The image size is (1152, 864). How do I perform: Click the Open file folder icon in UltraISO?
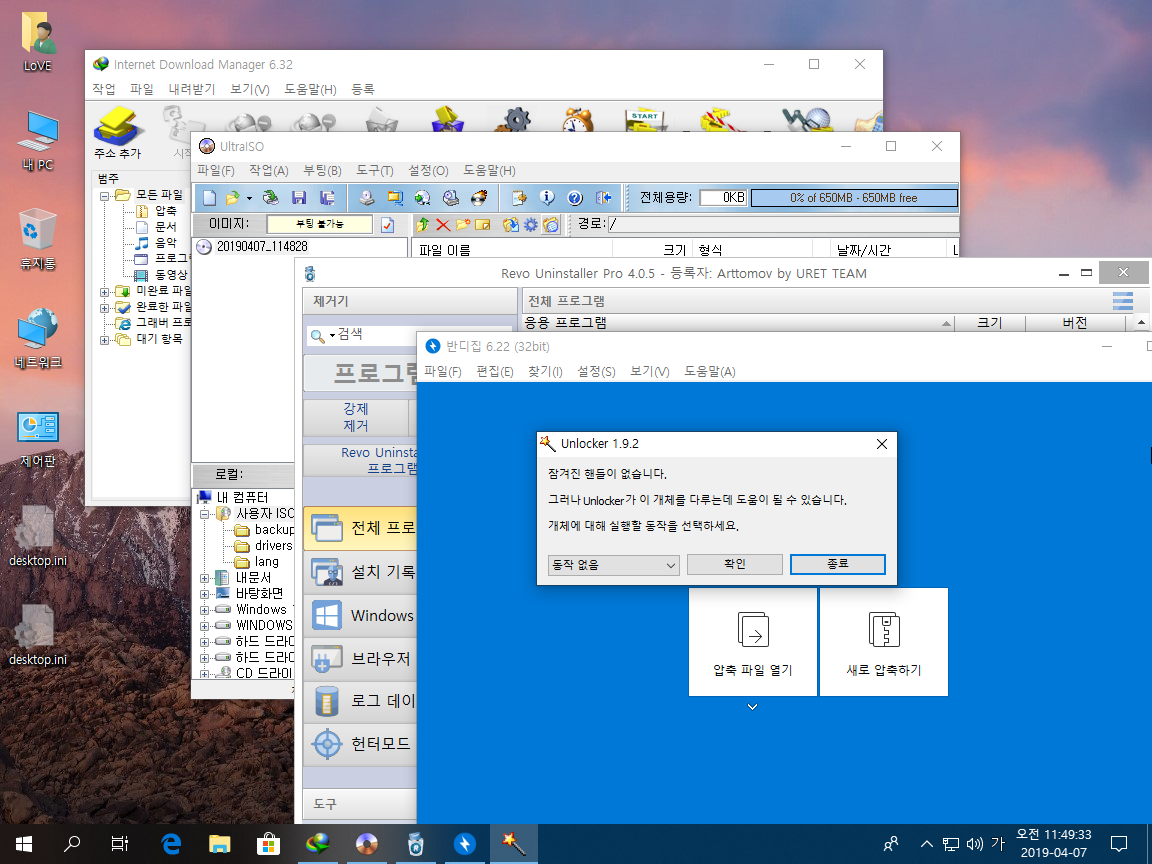coord(232,198)
